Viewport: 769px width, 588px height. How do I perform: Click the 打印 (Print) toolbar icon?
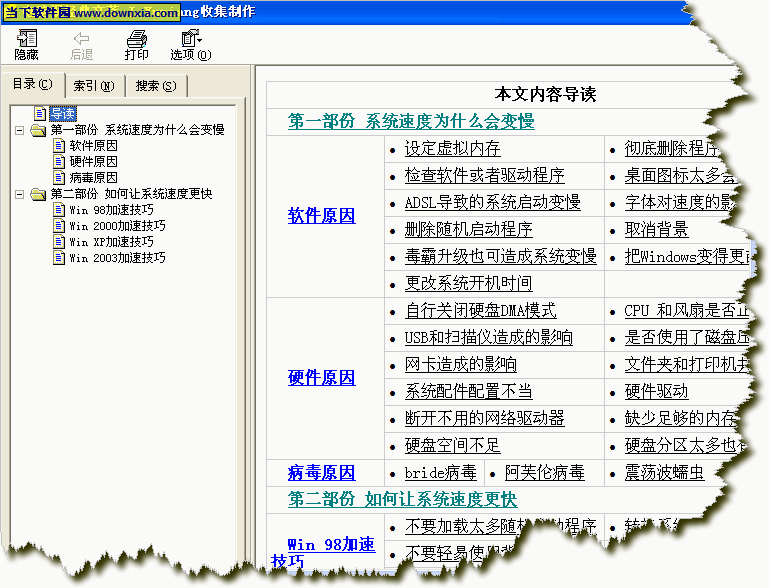pyautogui.click(x=136, y=39)
